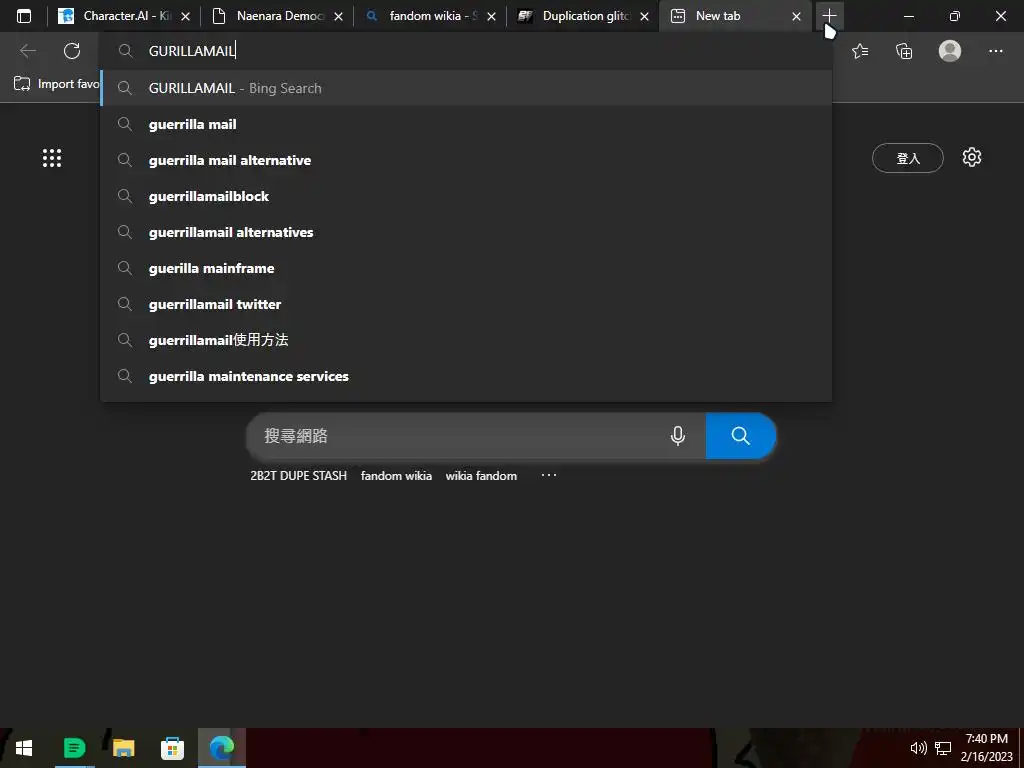Close the fandom wikia tab
The width and height of the screenshot is (1024, 768).
click(x=491, y=16)
